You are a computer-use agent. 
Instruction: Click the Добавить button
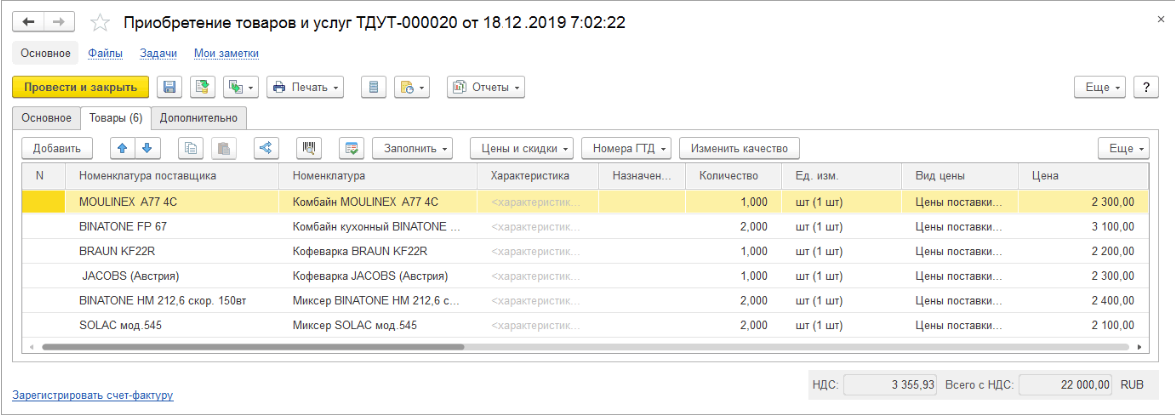pos(57,148)
